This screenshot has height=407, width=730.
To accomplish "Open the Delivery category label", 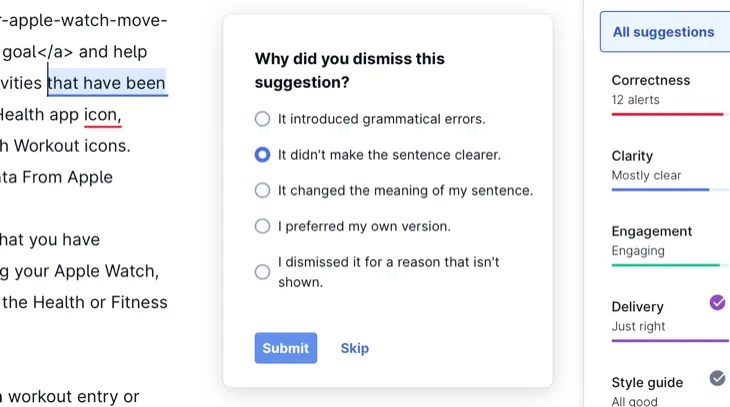I will pos(637,307).
